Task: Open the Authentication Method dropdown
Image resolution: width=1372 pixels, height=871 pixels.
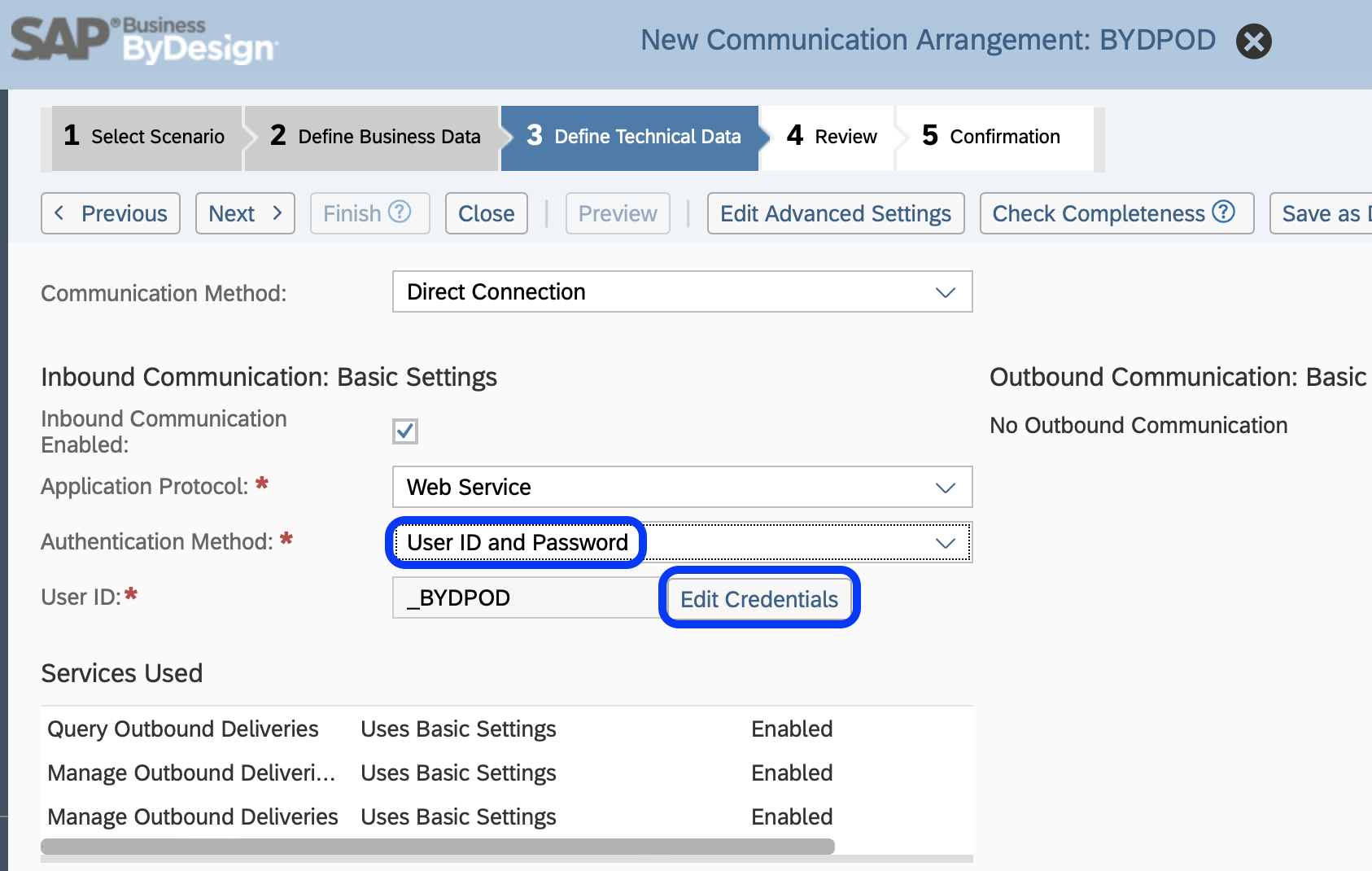Action: (x=944, y=542)
